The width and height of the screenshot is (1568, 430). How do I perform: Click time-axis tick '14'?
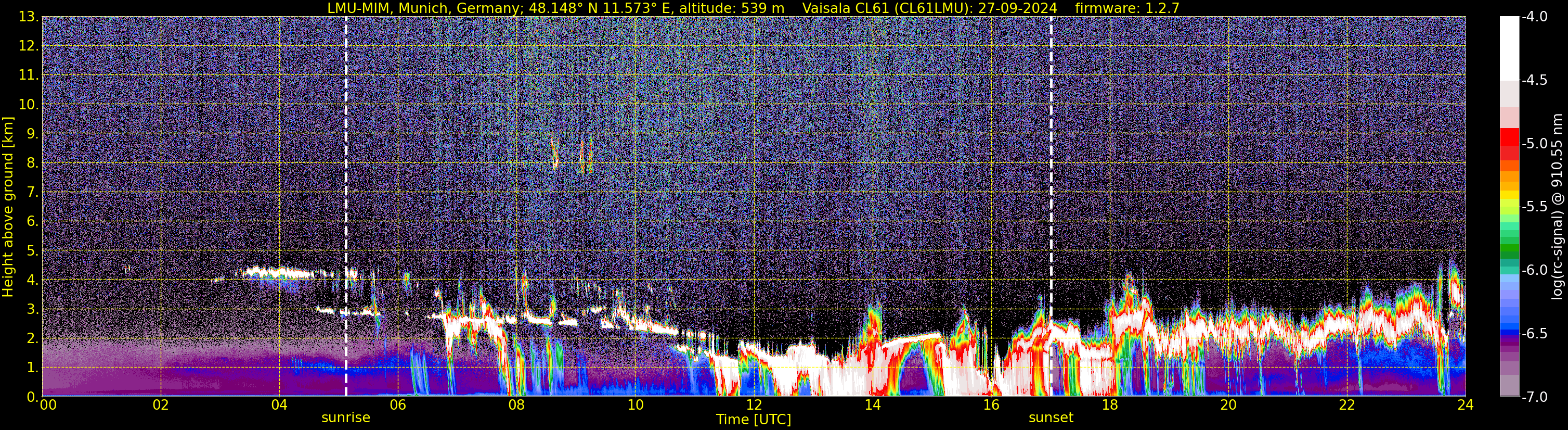pyautogui.click(x=872, y=406)
